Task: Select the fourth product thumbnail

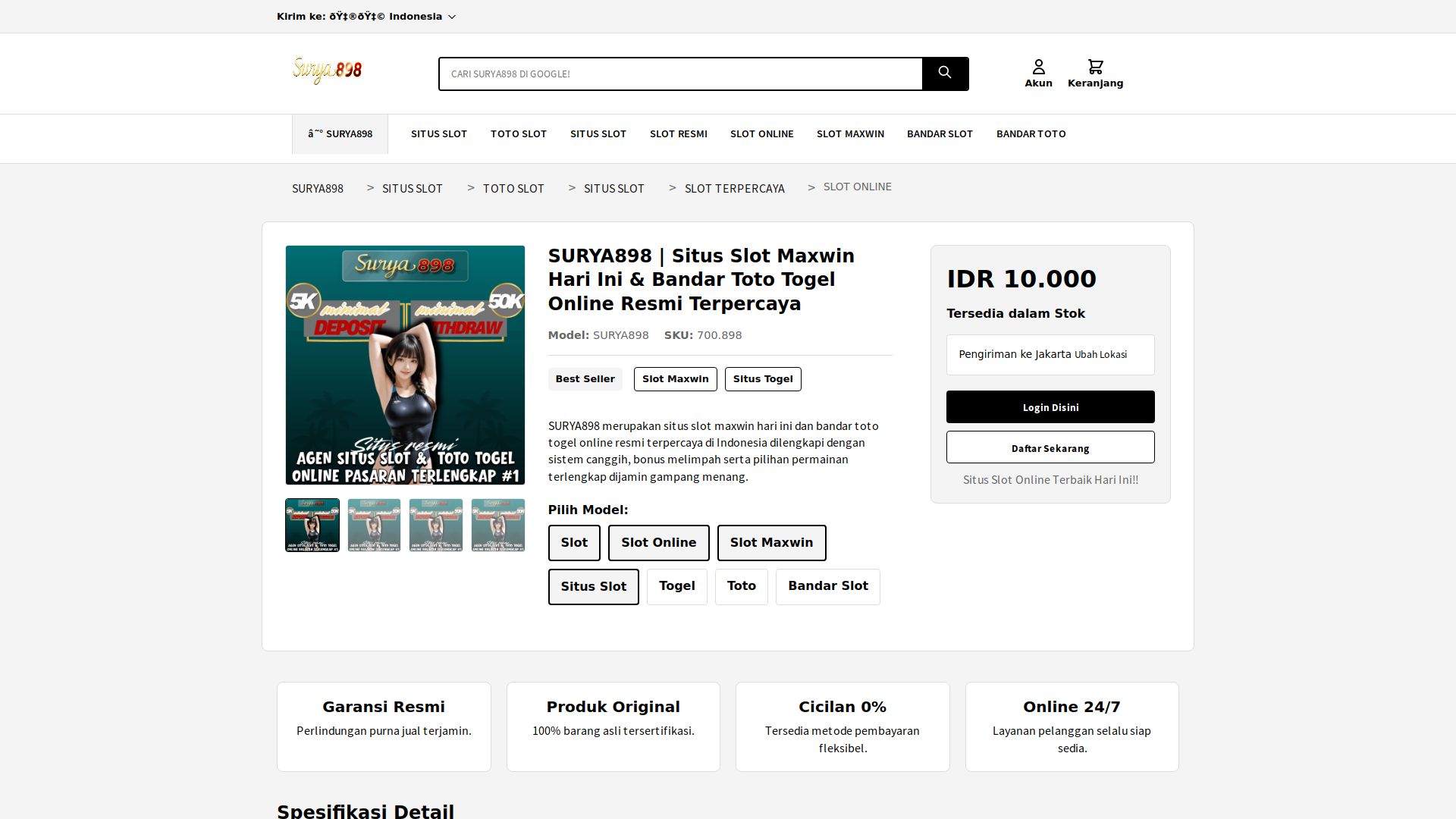Action: point(498,525)
